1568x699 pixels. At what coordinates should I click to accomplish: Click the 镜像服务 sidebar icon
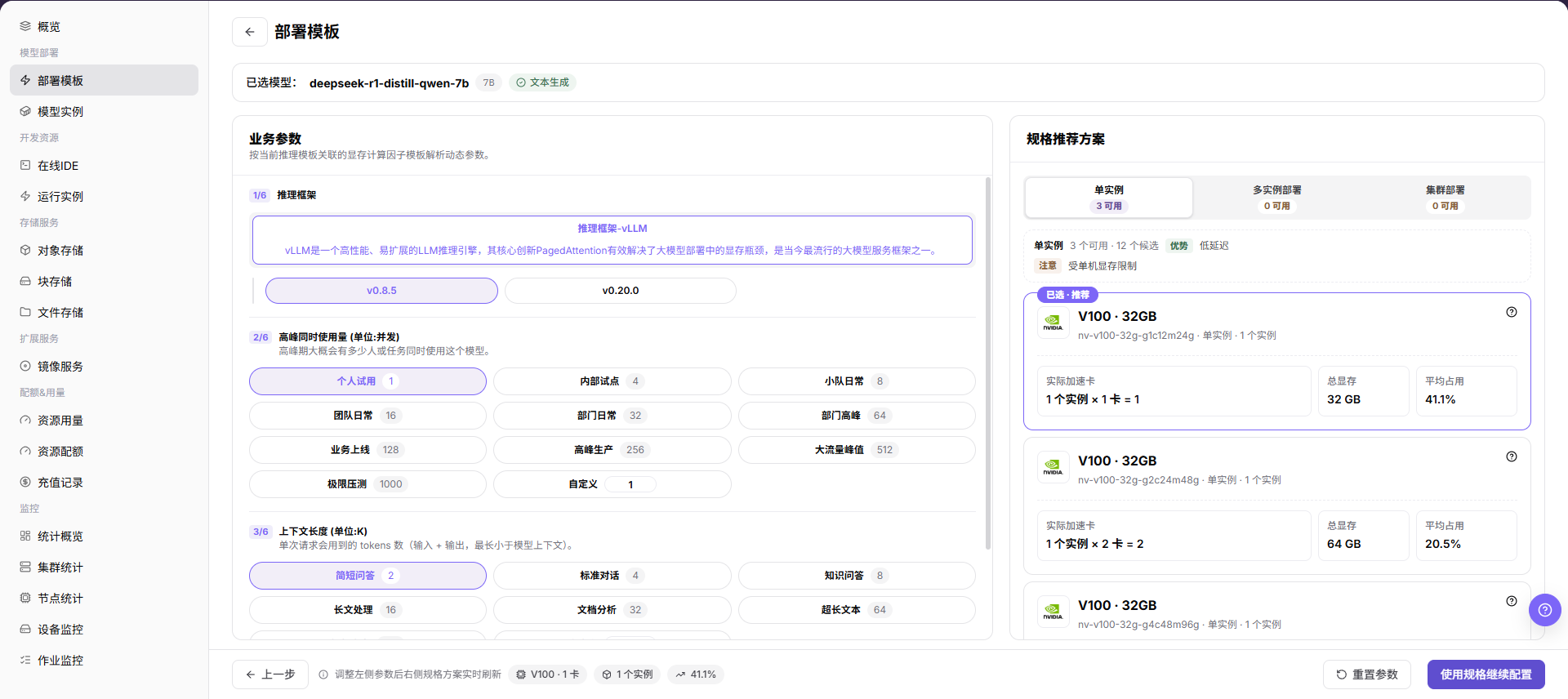25,366
